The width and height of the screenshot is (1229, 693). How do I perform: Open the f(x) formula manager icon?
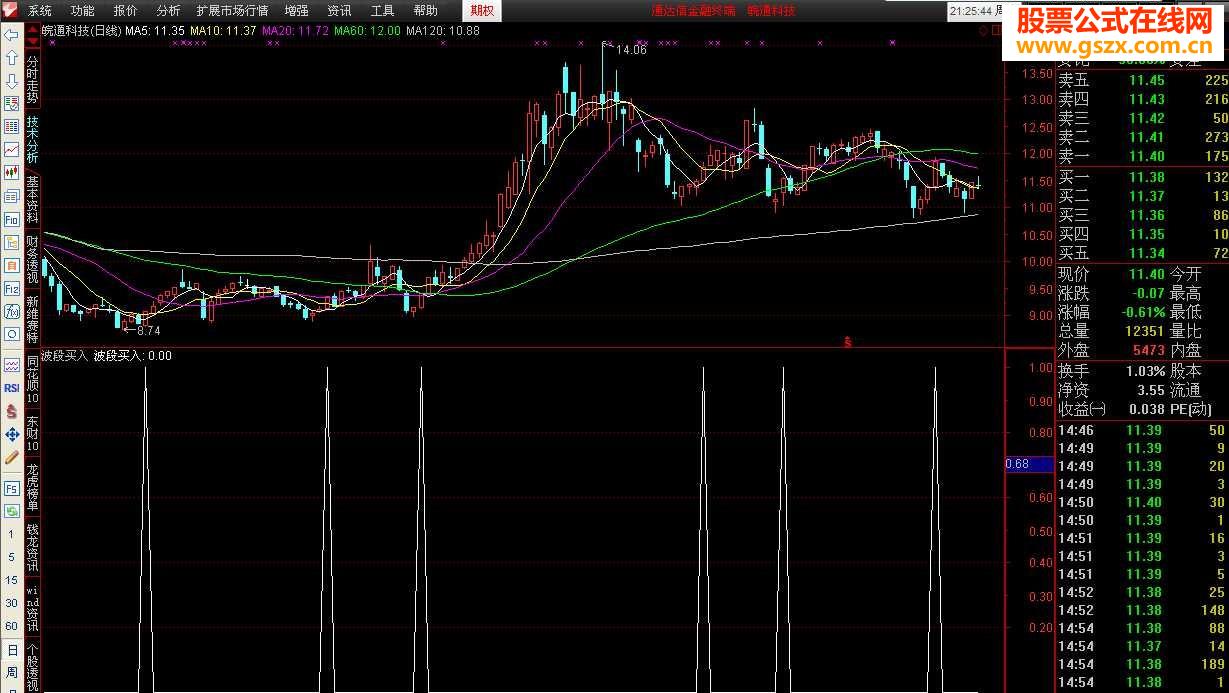[x=12, y=311]
